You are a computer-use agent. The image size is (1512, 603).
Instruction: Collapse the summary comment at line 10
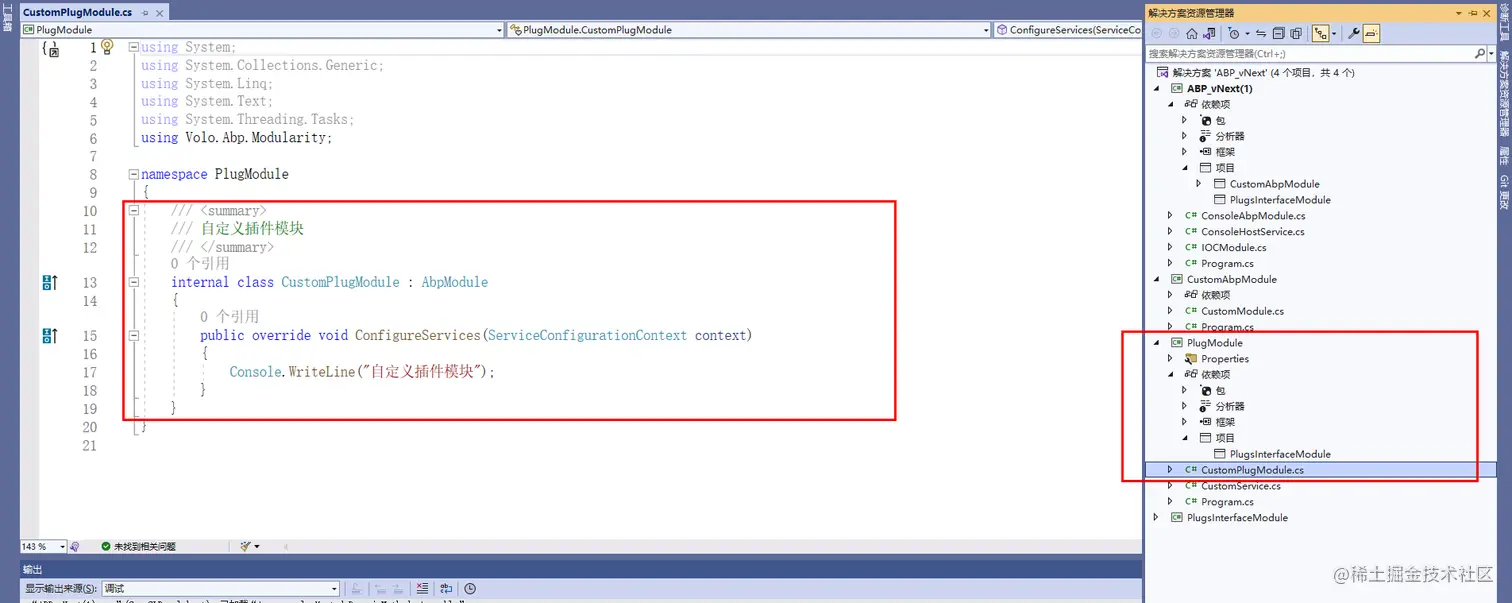[x=133, y=211]
